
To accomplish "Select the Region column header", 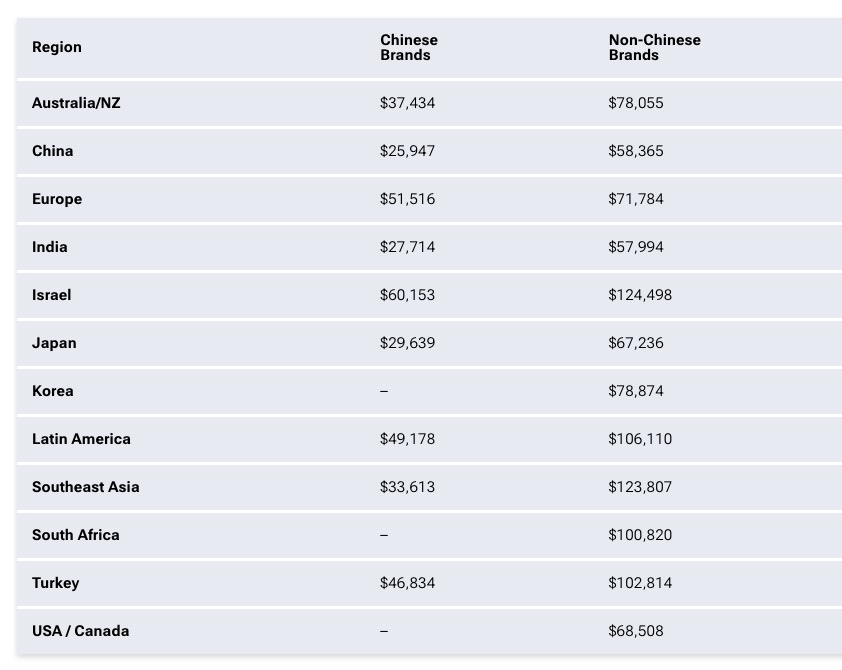I will point(57,47).
